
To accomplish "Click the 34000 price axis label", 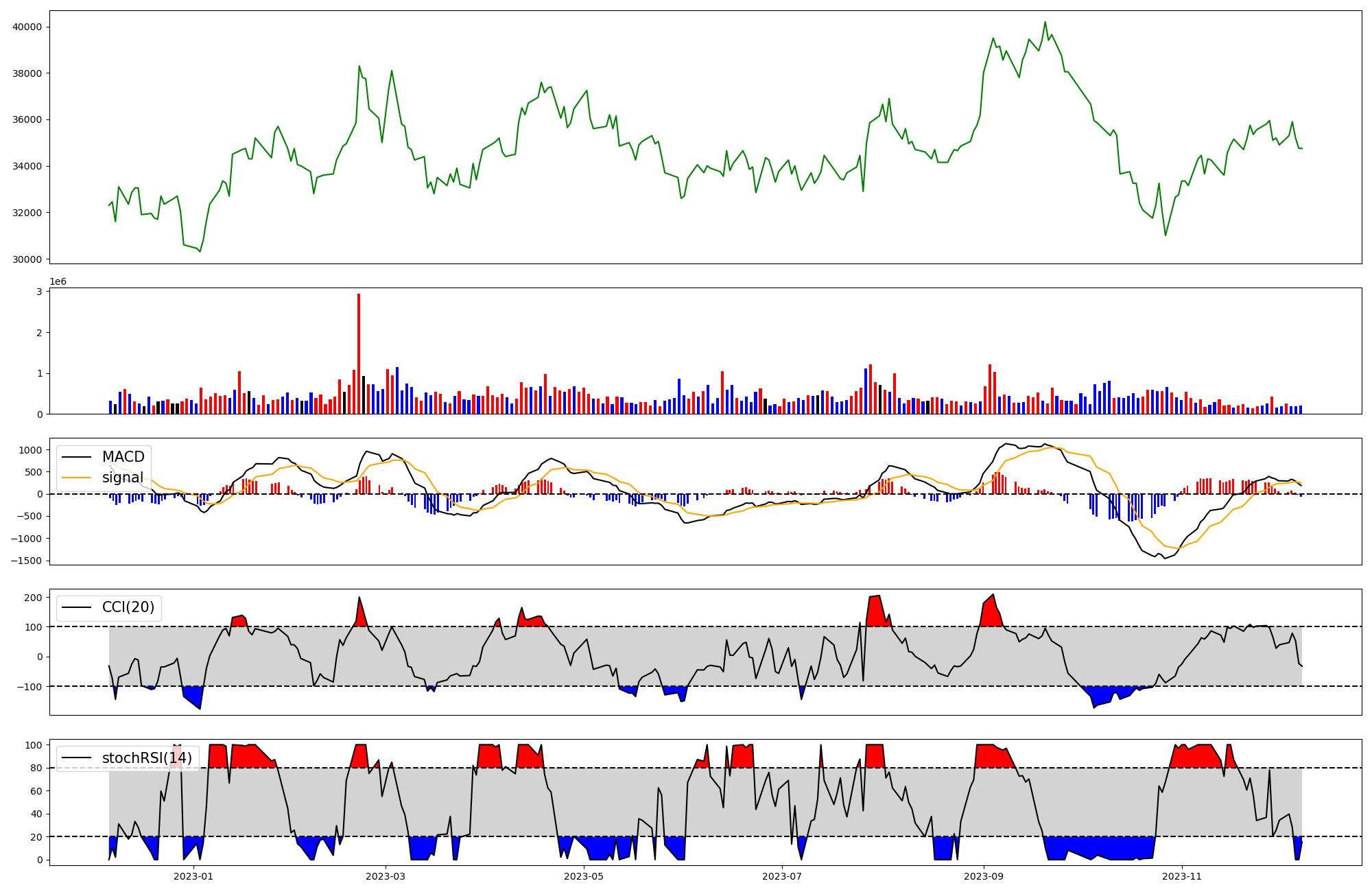I will (27, 166).
